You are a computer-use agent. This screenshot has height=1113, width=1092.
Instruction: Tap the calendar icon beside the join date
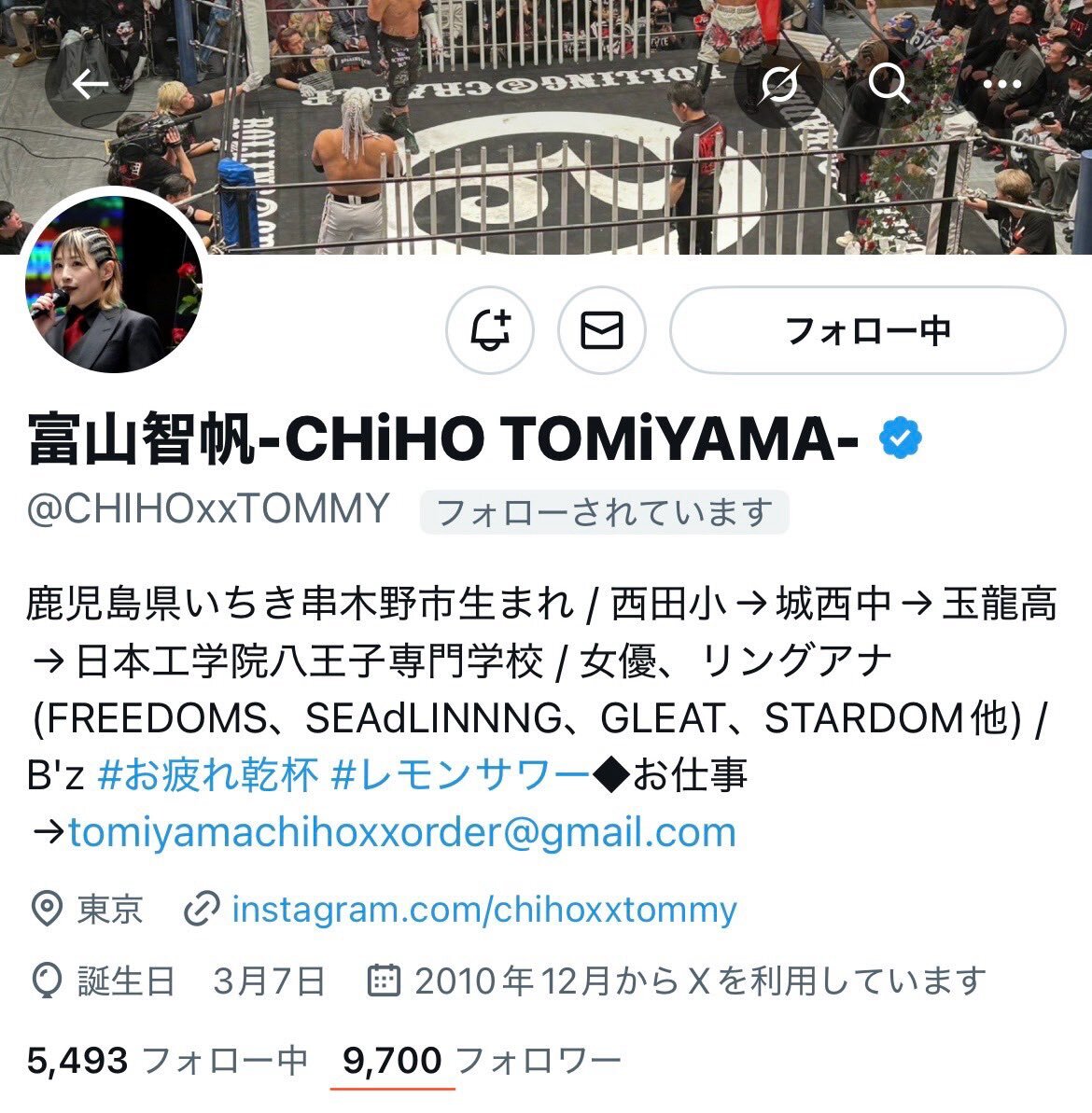(x=385, y=981)
